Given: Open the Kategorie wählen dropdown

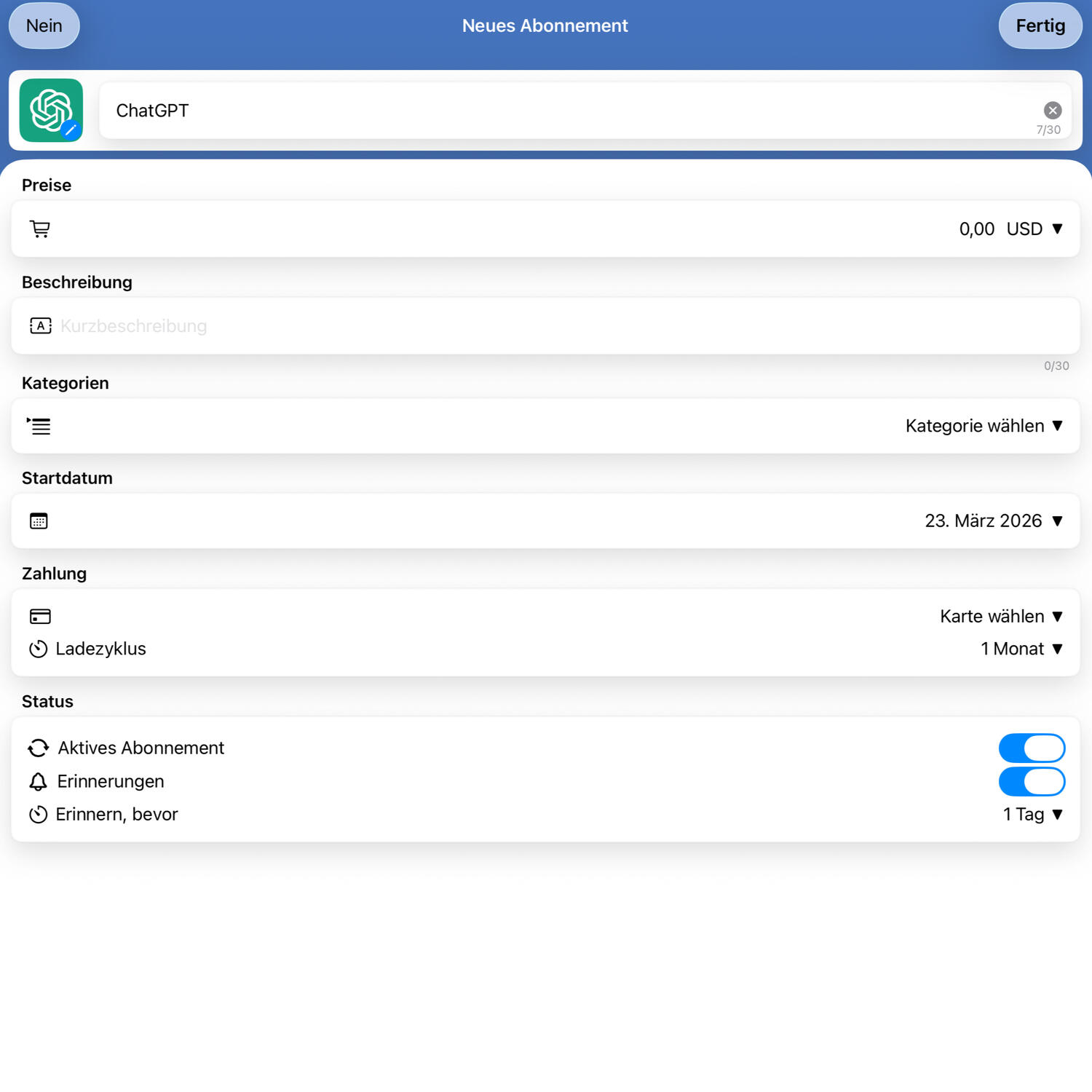Looking at the screenshot, I should coord(983,426).
